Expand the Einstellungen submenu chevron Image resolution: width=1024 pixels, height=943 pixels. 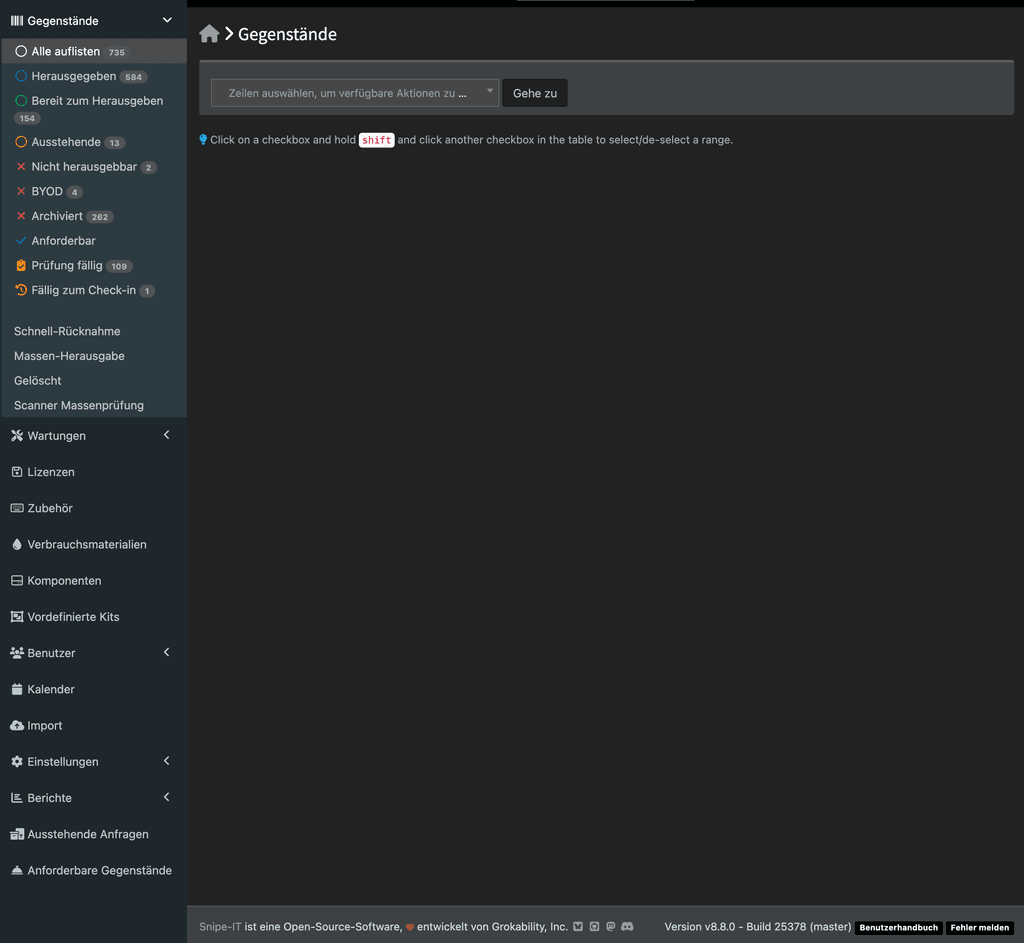[167, 761]
